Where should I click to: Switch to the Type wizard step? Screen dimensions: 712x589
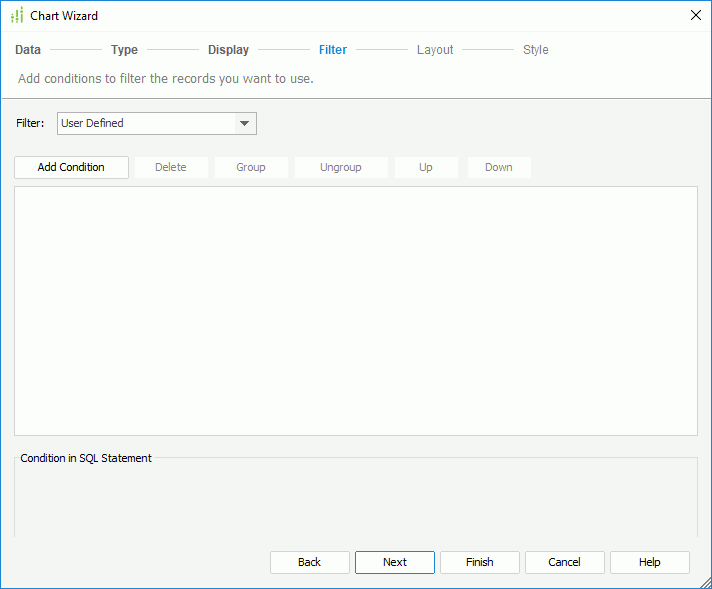coord(124,50)
